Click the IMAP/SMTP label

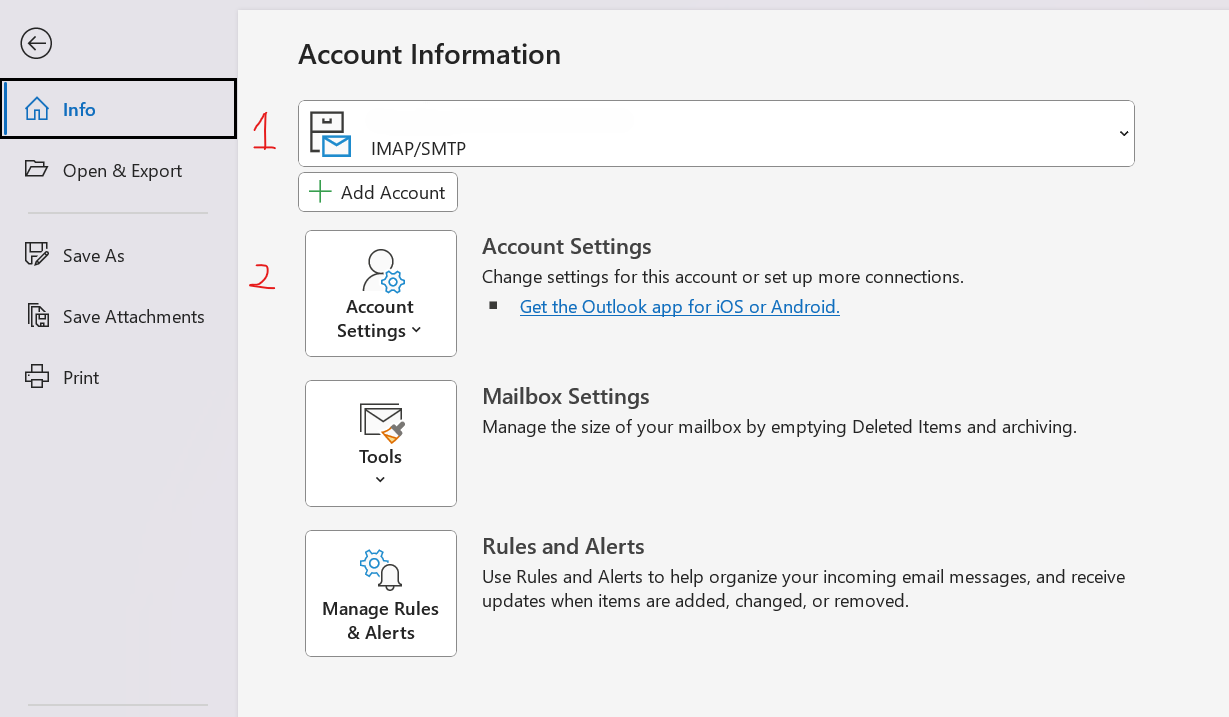tap(418, 149)
